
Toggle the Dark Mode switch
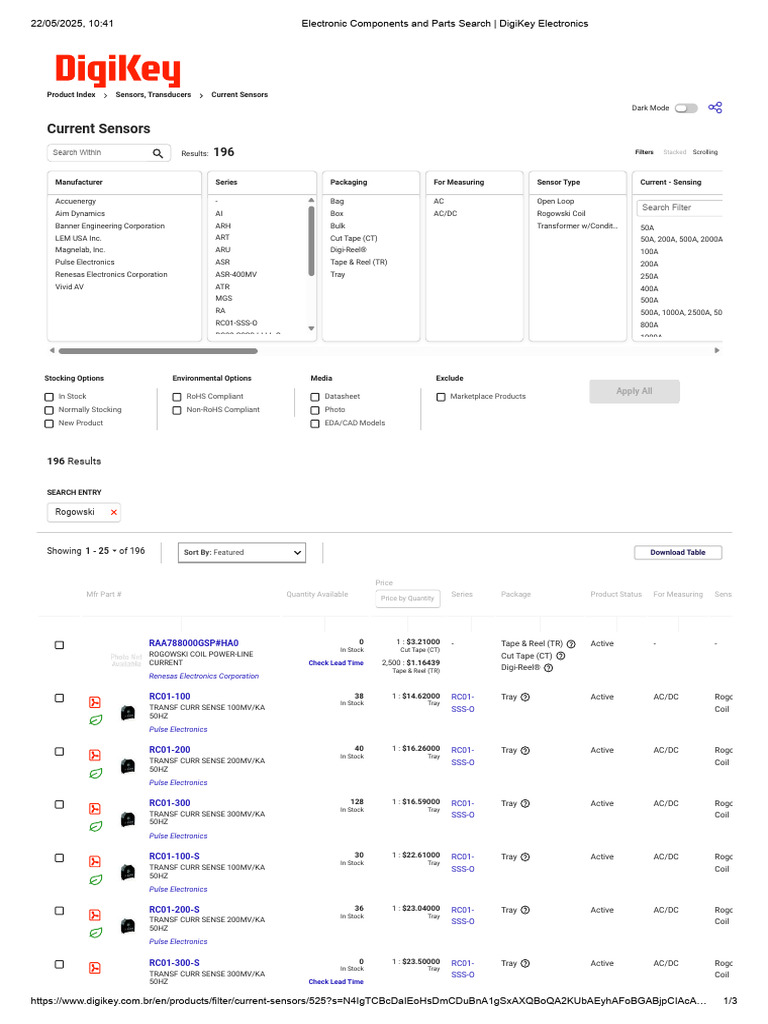pyautogui.click(x=686, y=108)
